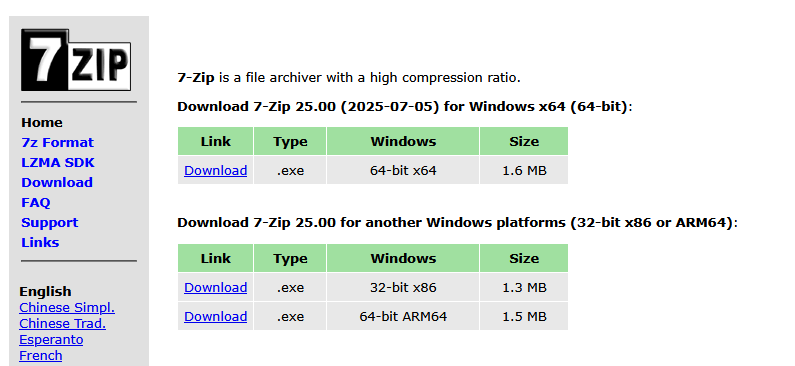The height and width of the screenshot is (366, 795).
Task: Open the FAQ page
Action: (35, 203)
